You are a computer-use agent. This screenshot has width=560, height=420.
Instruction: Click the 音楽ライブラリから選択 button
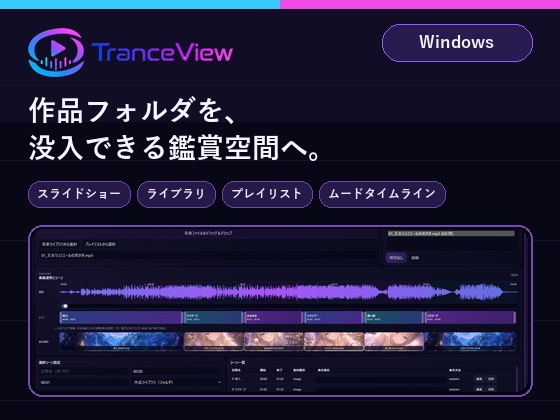[59, 244]
